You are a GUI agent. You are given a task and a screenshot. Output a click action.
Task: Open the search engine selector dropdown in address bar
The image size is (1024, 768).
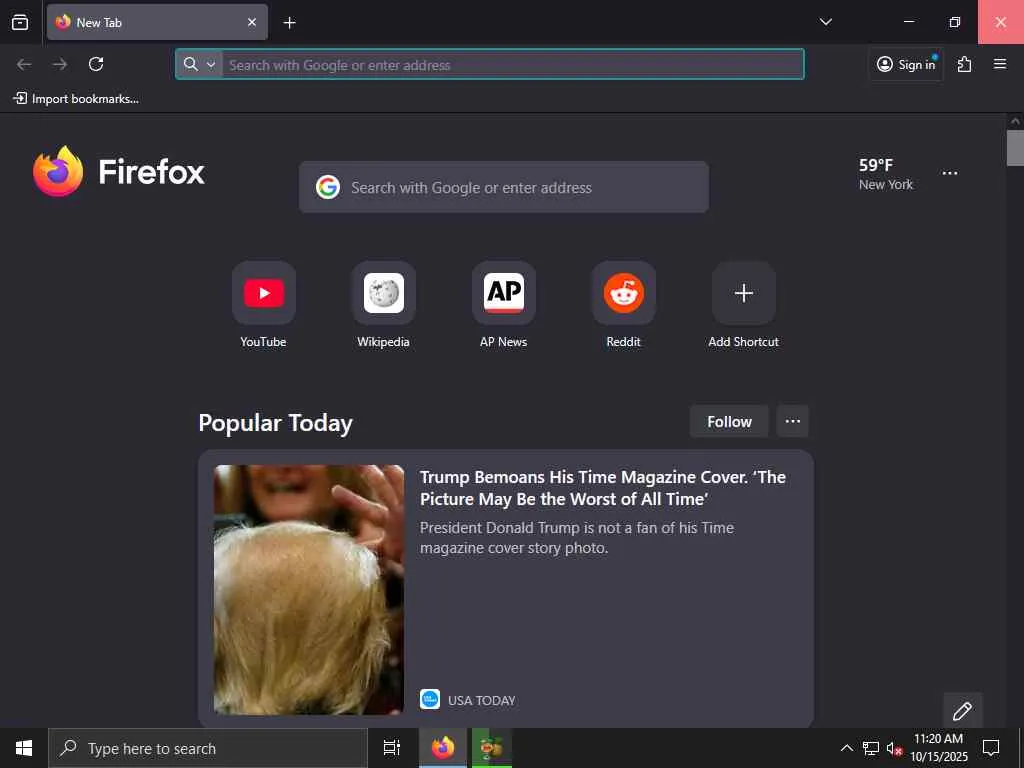tap(200, 64)
